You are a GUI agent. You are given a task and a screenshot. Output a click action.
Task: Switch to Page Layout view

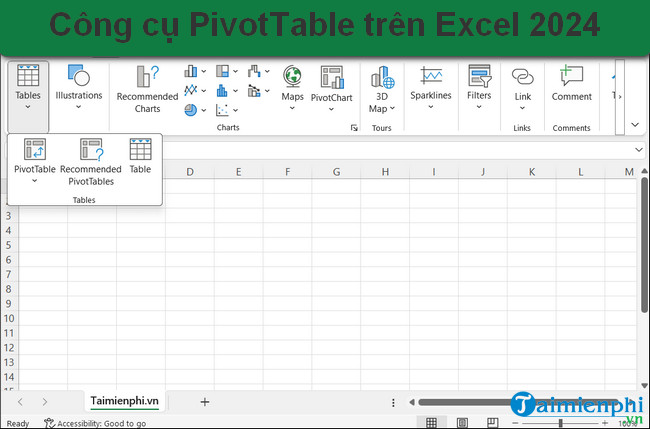point(462,423)
